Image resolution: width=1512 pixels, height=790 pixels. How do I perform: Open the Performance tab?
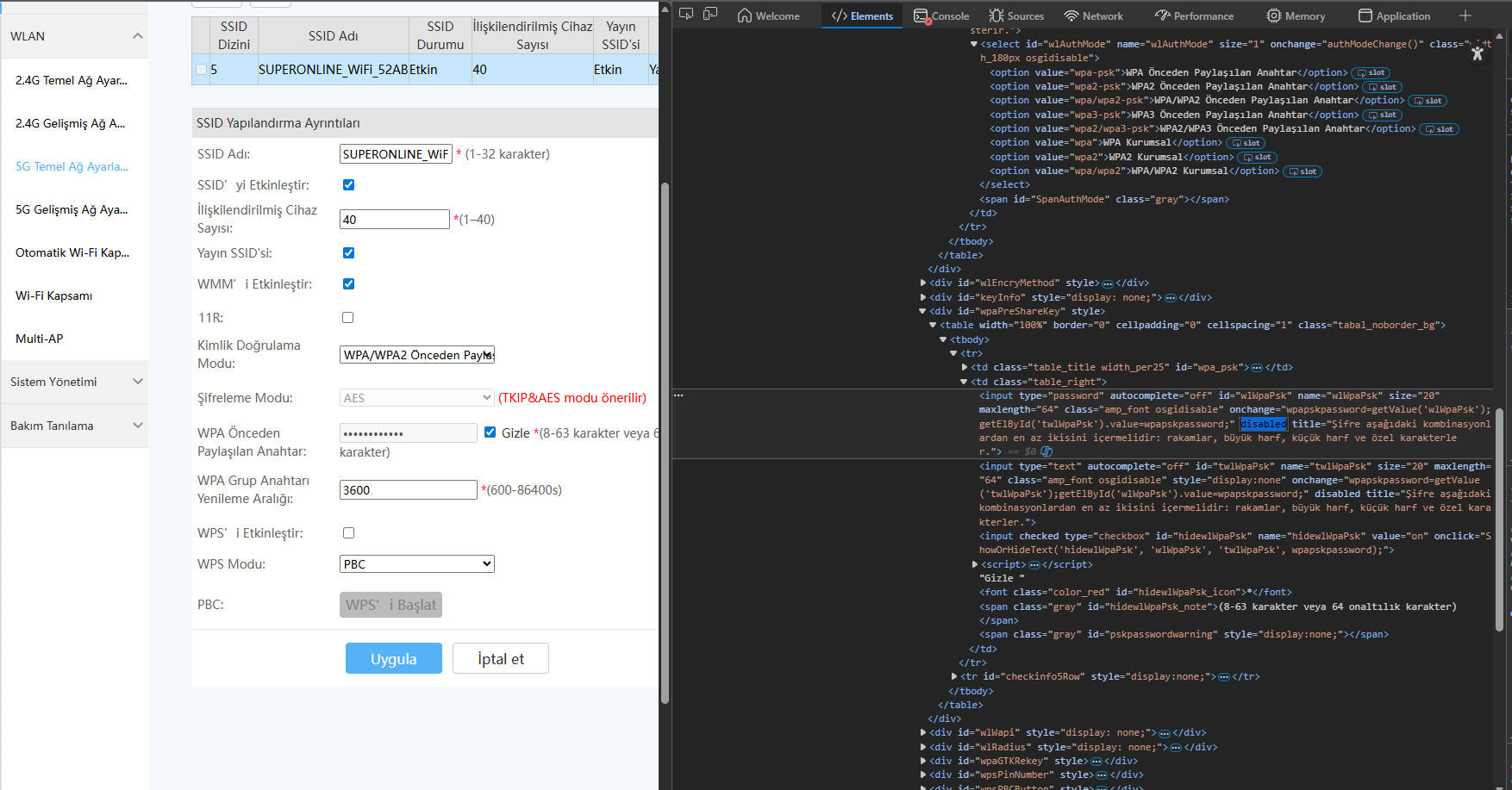tap(1194, 16)
